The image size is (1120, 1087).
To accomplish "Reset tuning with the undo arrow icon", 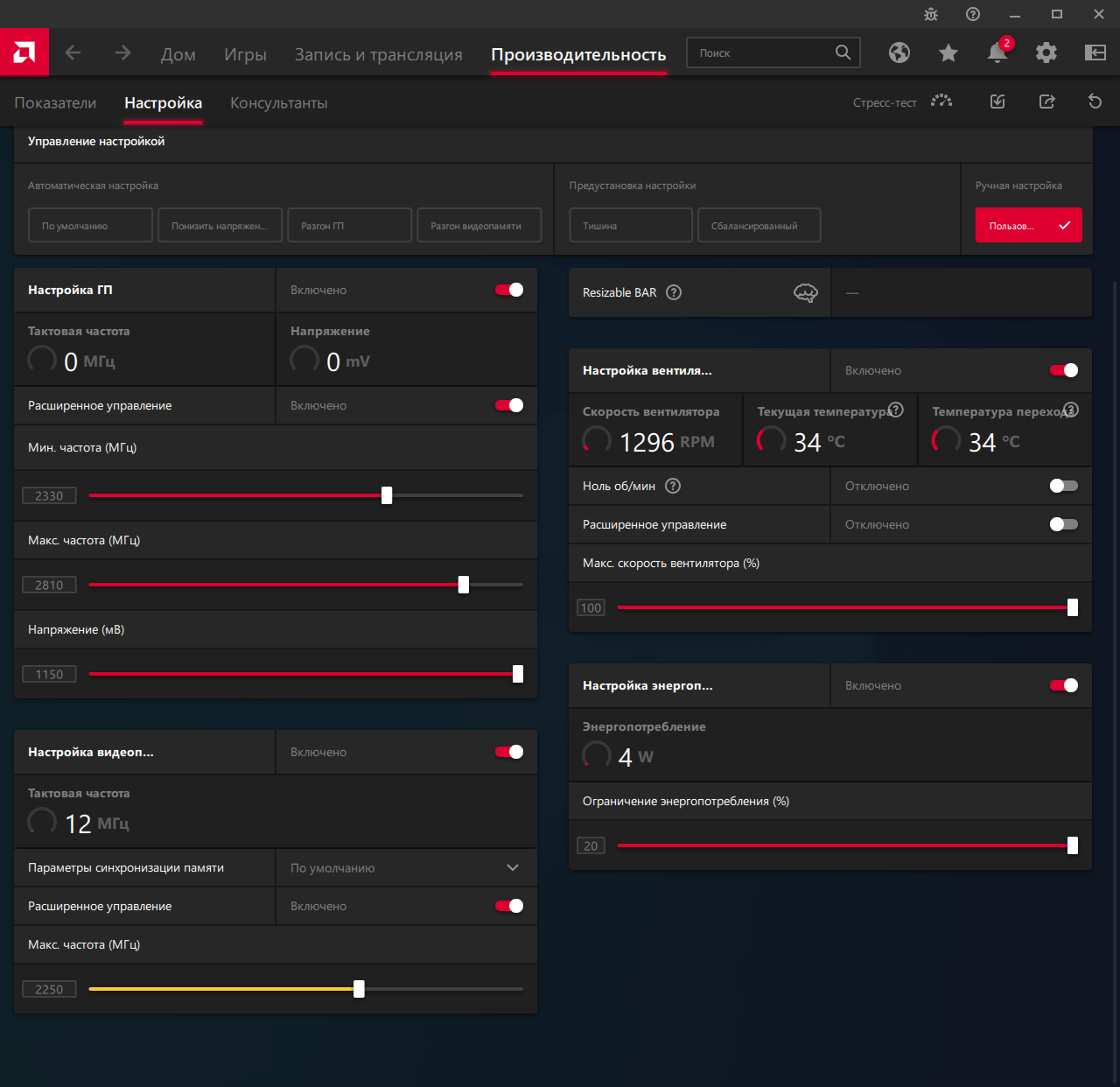I will (1095, 102).
